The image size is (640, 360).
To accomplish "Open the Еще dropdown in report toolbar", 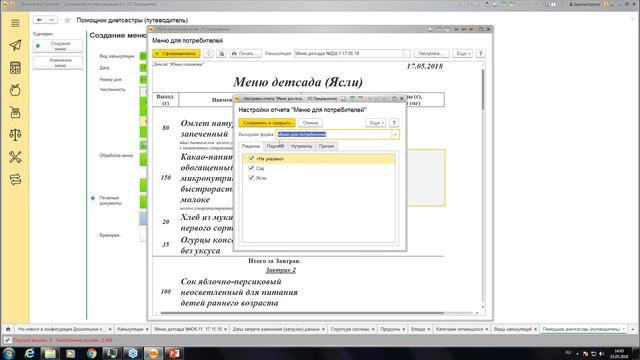I will [462, 53].
